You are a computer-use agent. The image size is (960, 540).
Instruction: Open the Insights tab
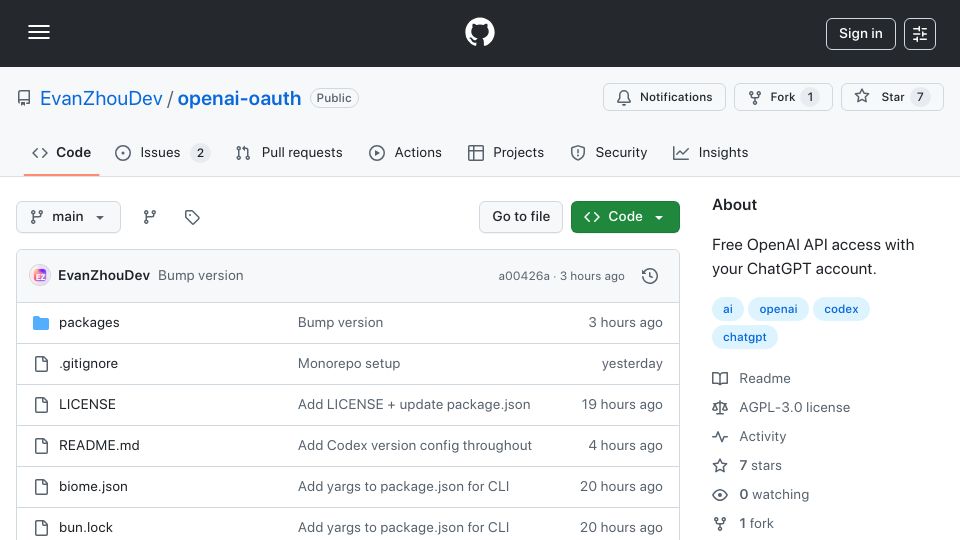click(x=710, y=152)
